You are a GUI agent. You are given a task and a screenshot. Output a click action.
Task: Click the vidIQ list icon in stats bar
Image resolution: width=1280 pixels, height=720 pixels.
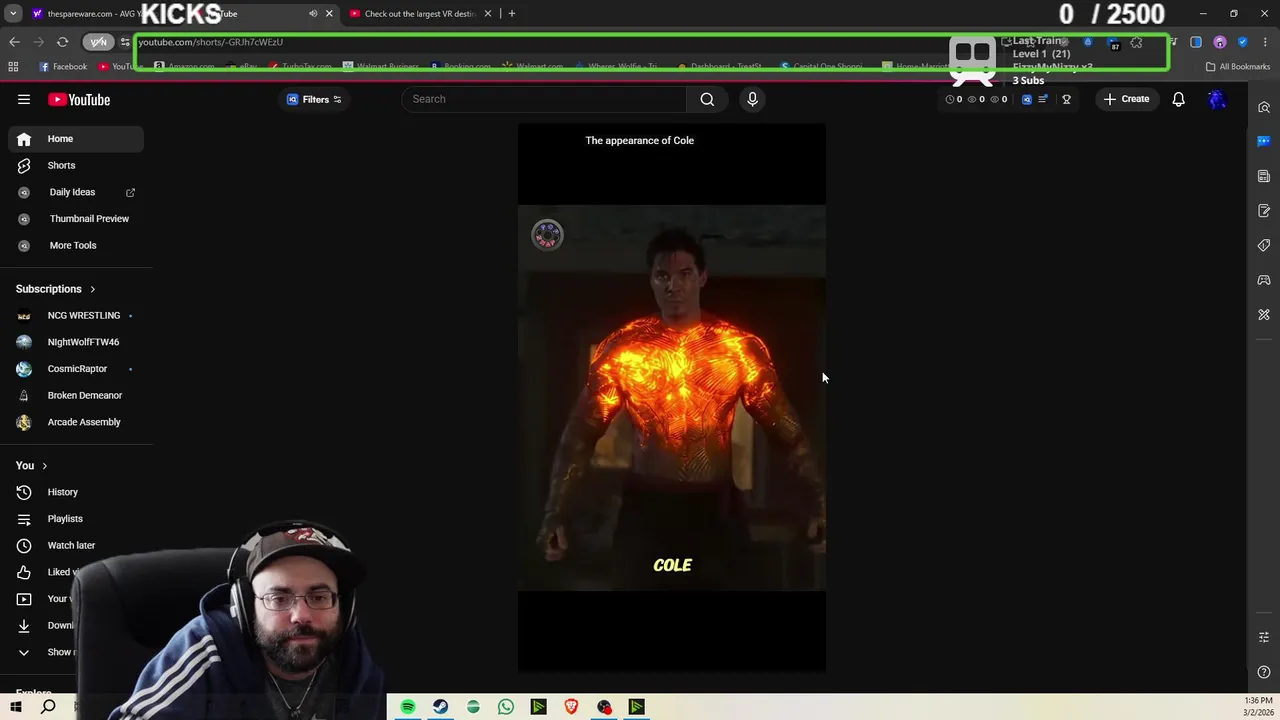(1043, 99)
